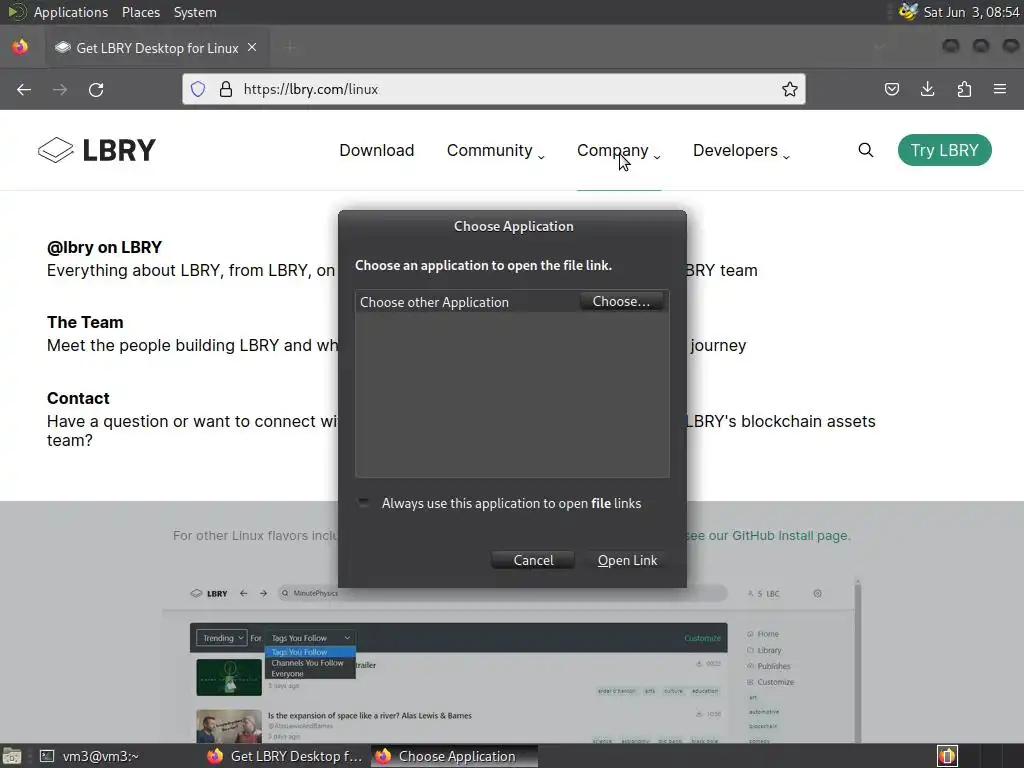Click the Try LBRY button

coord(944,150)
